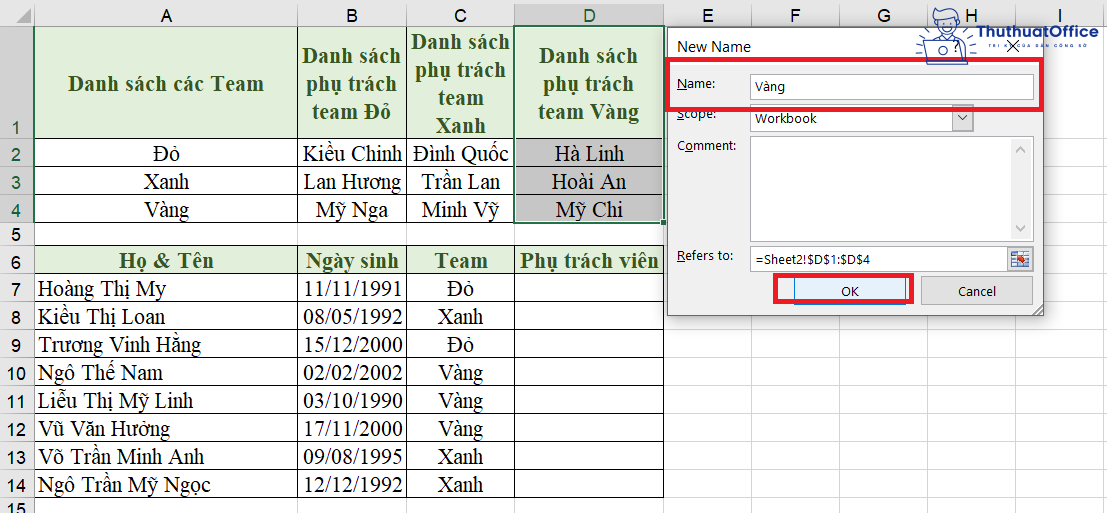Select cell 'Hoài An'
Image resolution: width=1107 pixels, height=513 pixels.
click(x=589, y=181)
